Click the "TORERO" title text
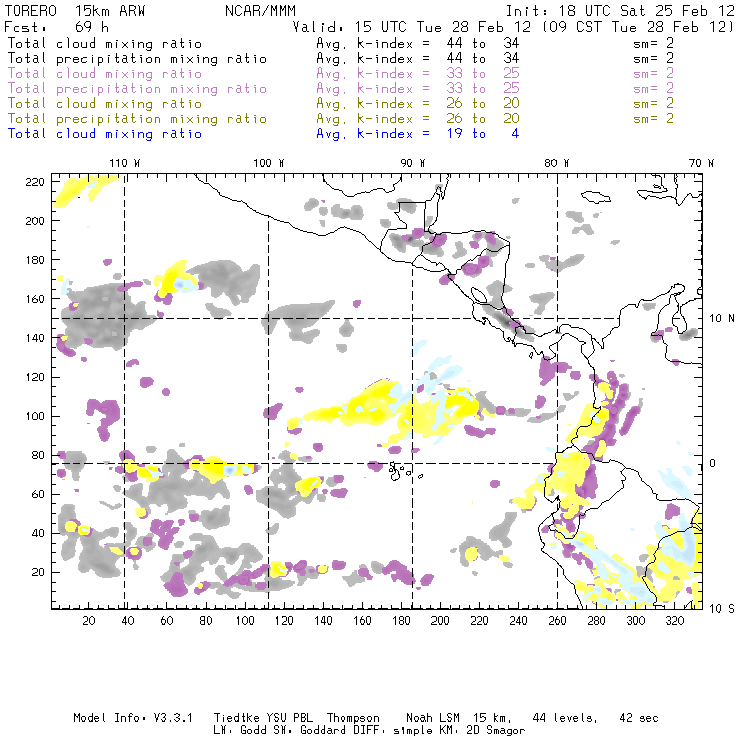740x740 pixels. click(31, 11)
